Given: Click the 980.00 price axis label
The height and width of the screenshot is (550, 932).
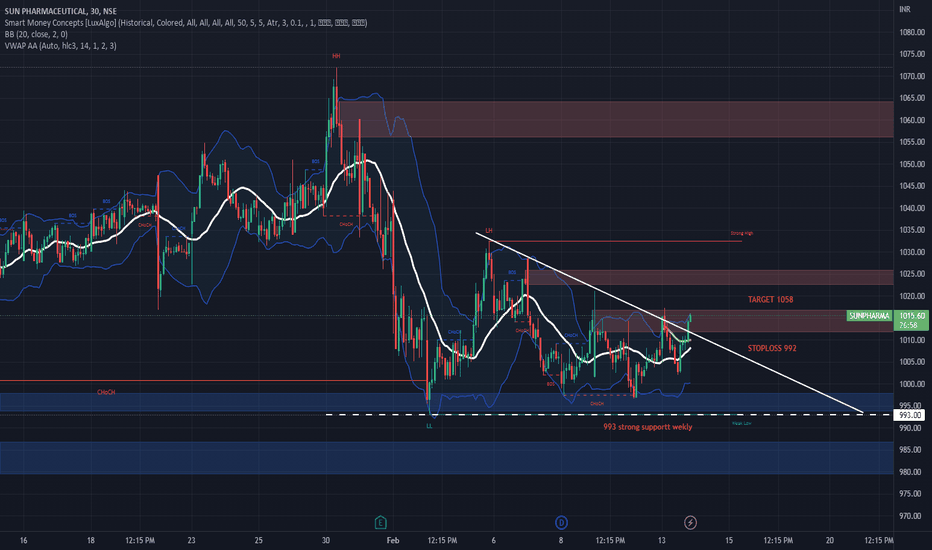Looking at the screenshot, I should click(x=912, y=472).
